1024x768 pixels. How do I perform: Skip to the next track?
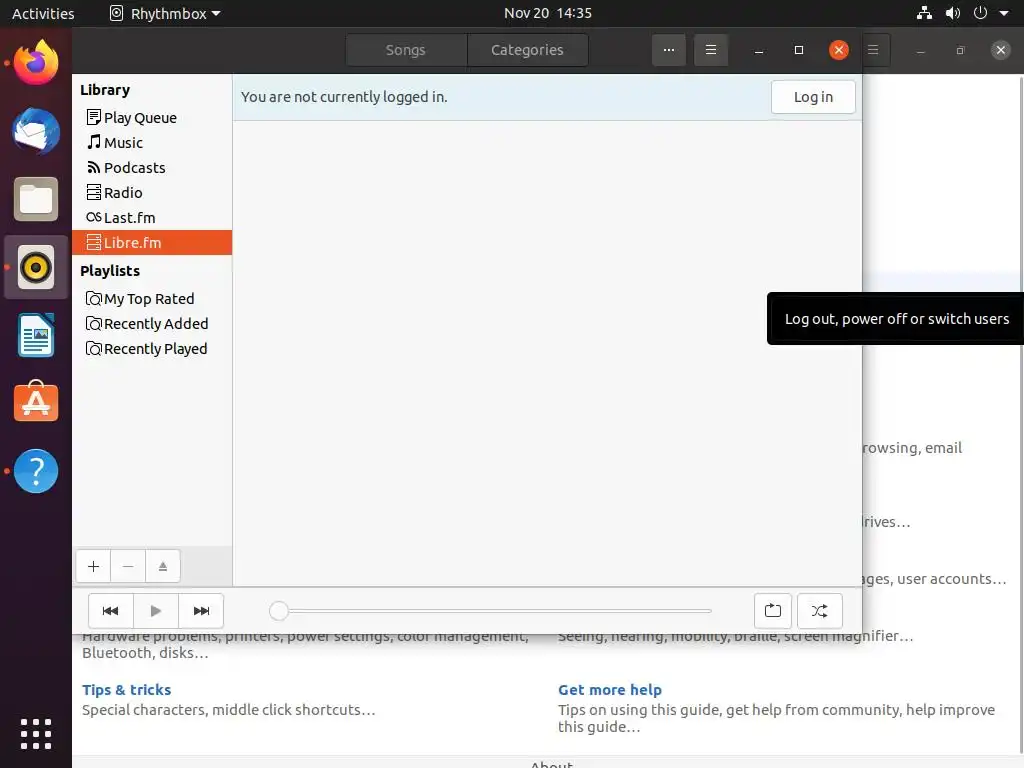click(x=201, y=611)
